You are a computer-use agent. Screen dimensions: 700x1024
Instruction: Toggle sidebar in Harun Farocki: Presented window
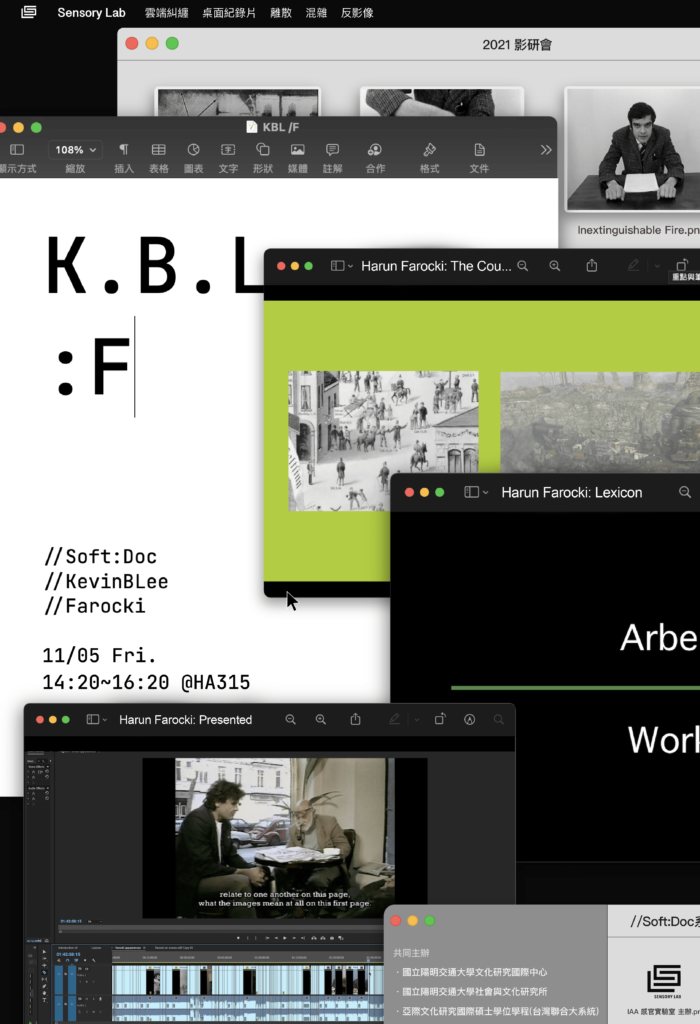click(93, 719)
